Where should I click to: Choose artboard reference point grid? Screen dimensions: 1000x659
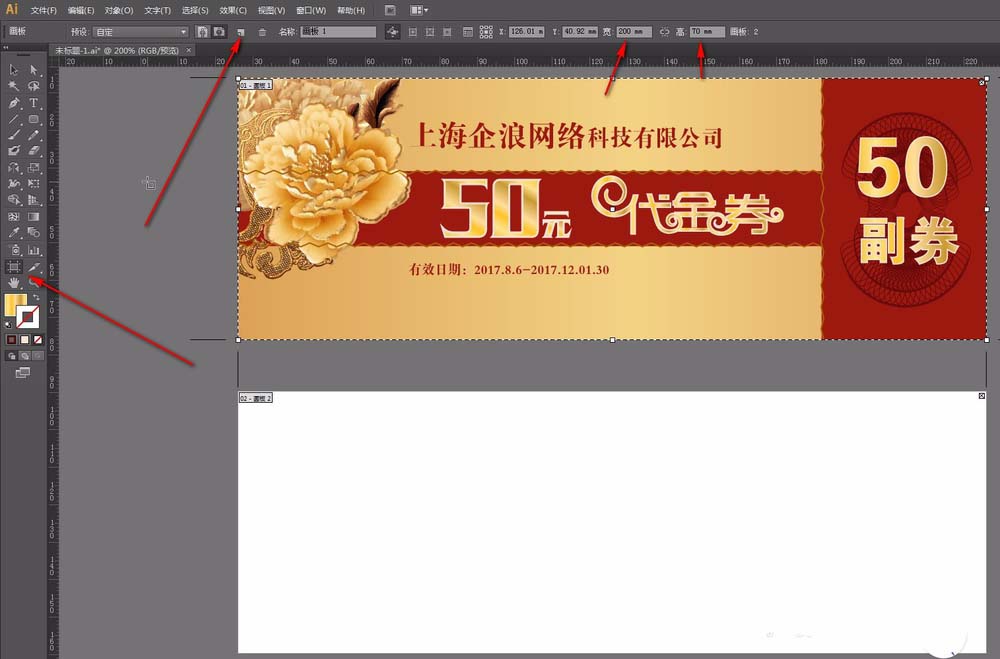click(x=486, y=32)
